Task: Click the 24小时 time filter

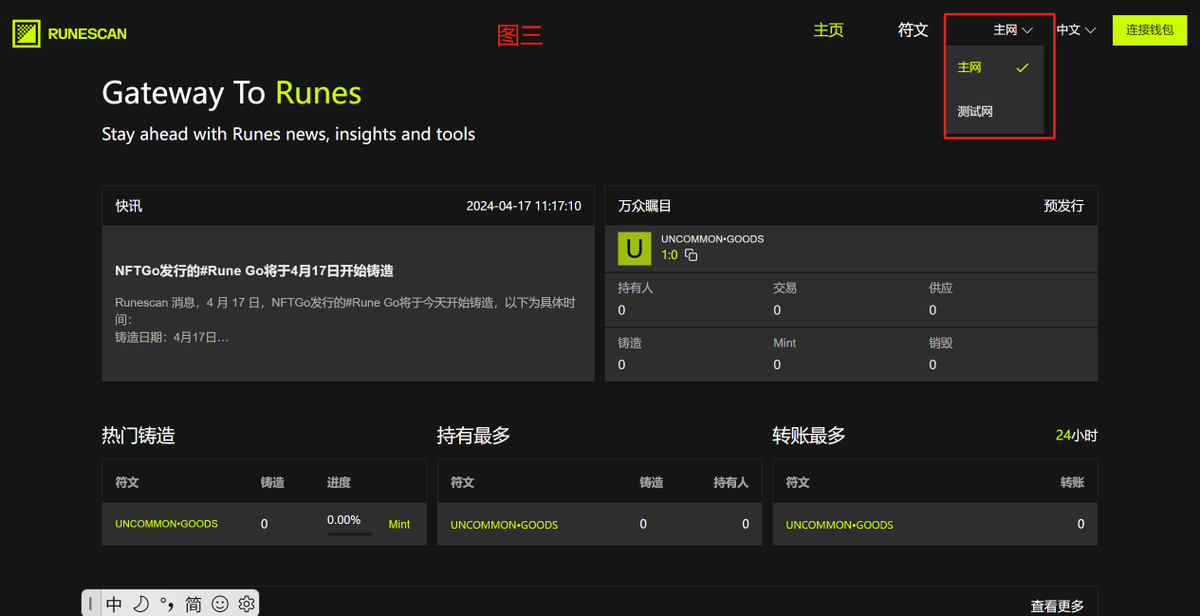Action: pos(1076,436)
